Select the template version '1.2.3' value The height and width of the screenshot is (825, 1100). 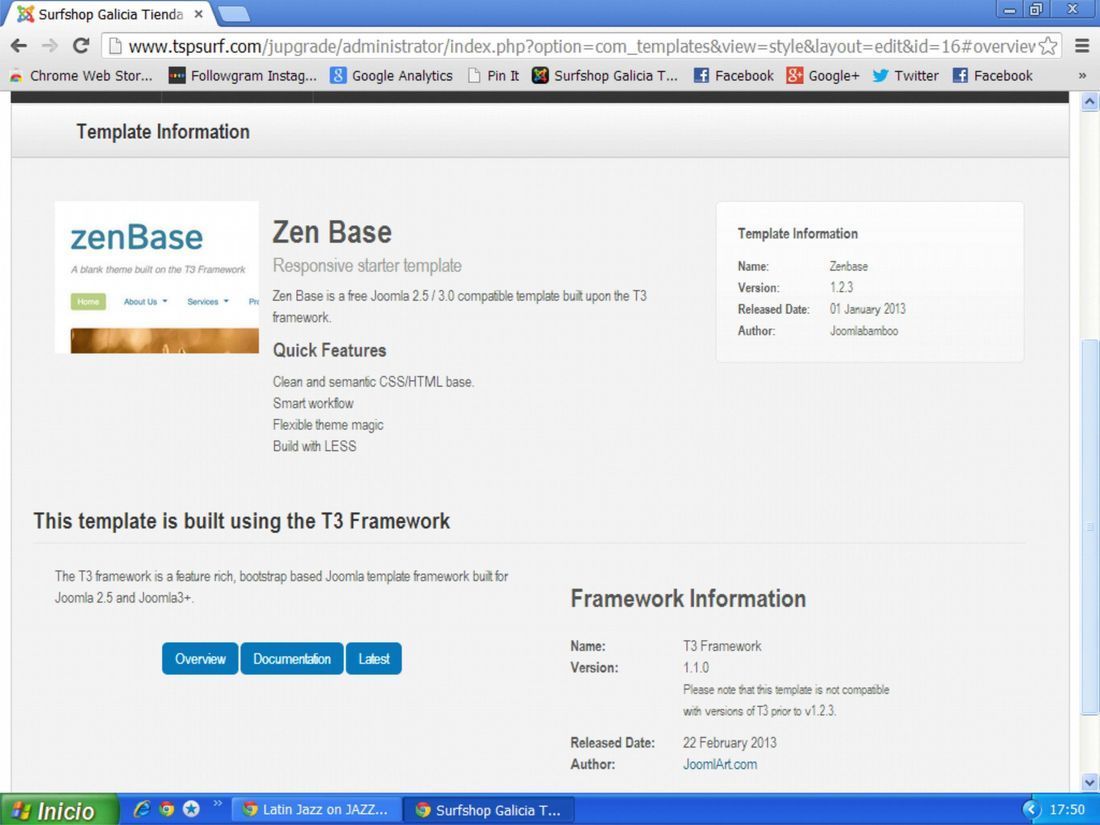[841, 288]
